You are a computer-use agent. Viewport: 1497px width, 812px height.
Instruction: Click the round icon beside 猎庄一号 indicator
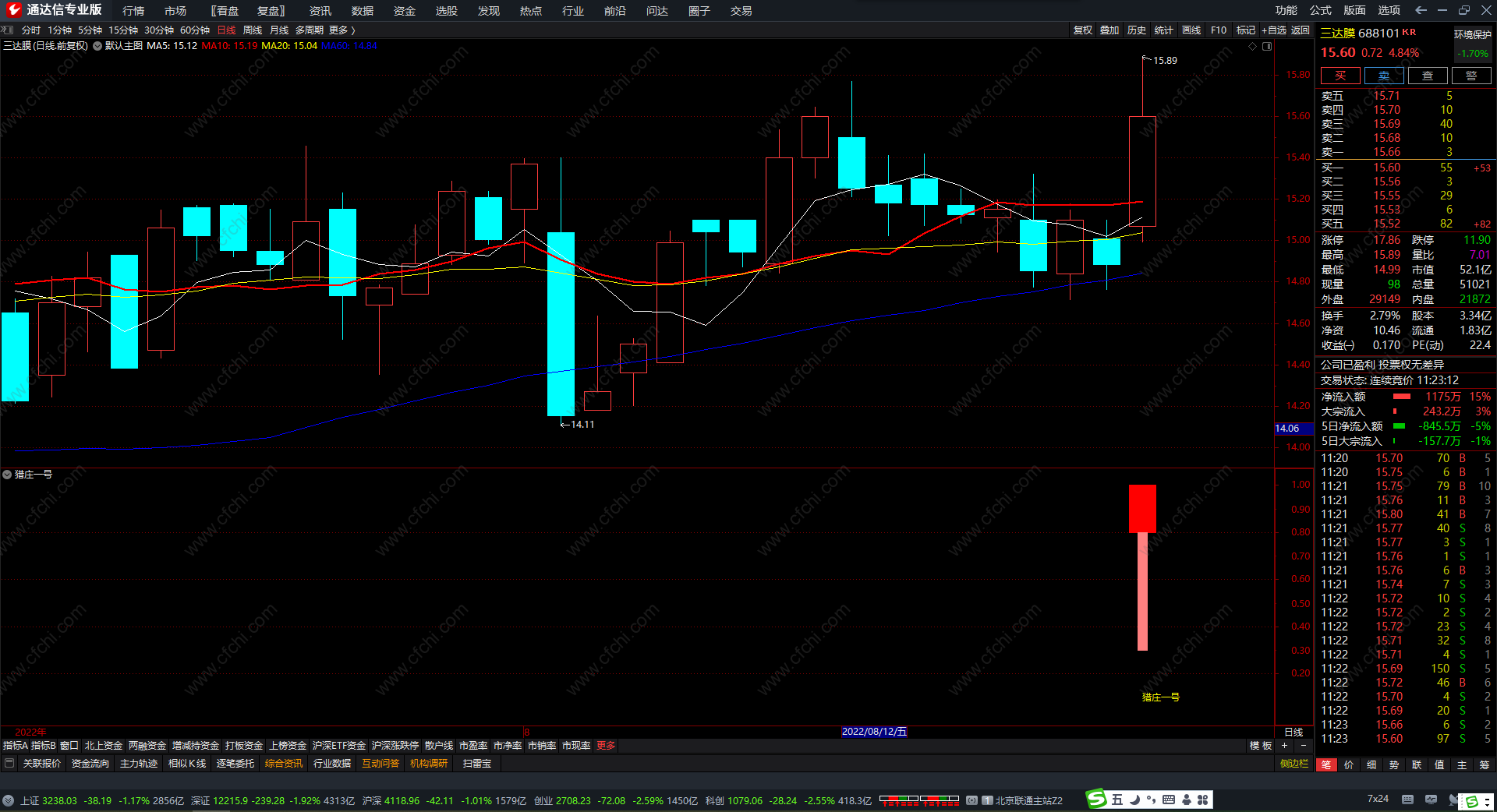point(7,474)
